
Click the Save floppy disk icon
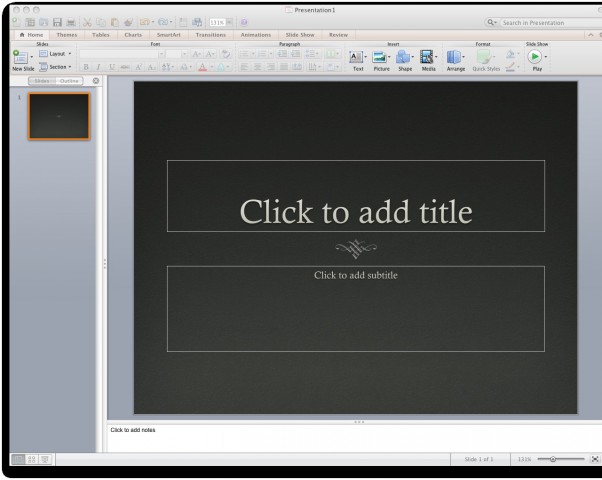57,22
